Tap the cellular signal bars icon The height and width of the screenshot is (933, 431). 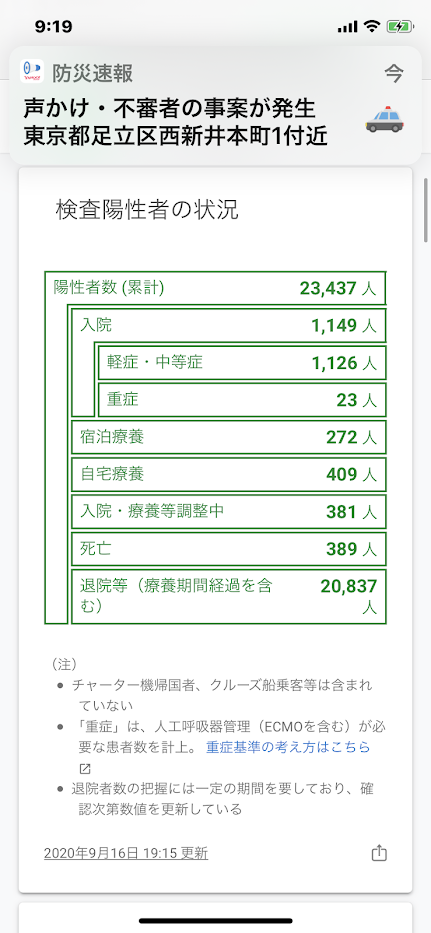click(347, 27)
